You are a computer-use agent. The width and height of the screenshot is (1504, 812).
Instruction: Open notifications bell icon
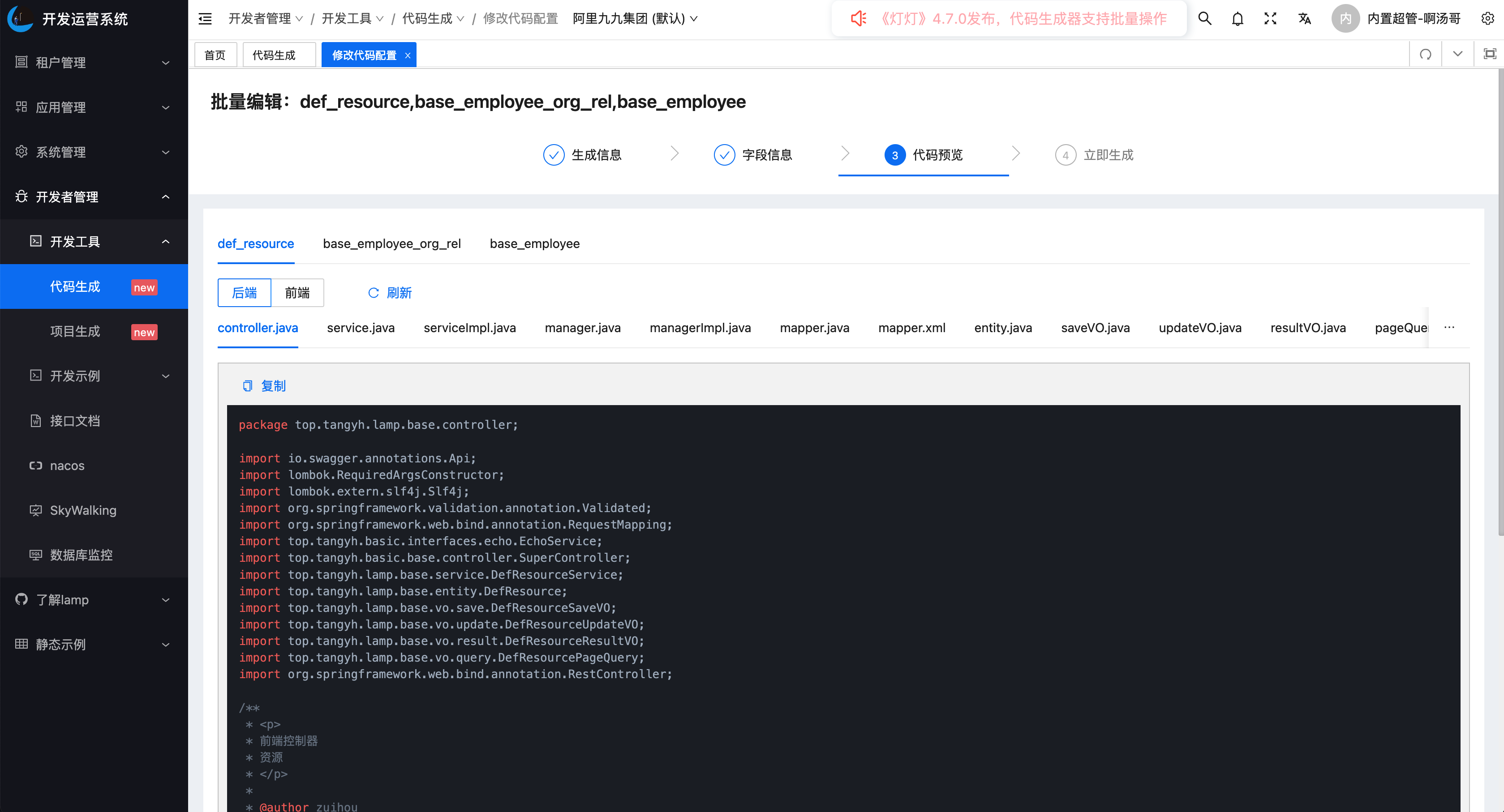point(1237,19)
